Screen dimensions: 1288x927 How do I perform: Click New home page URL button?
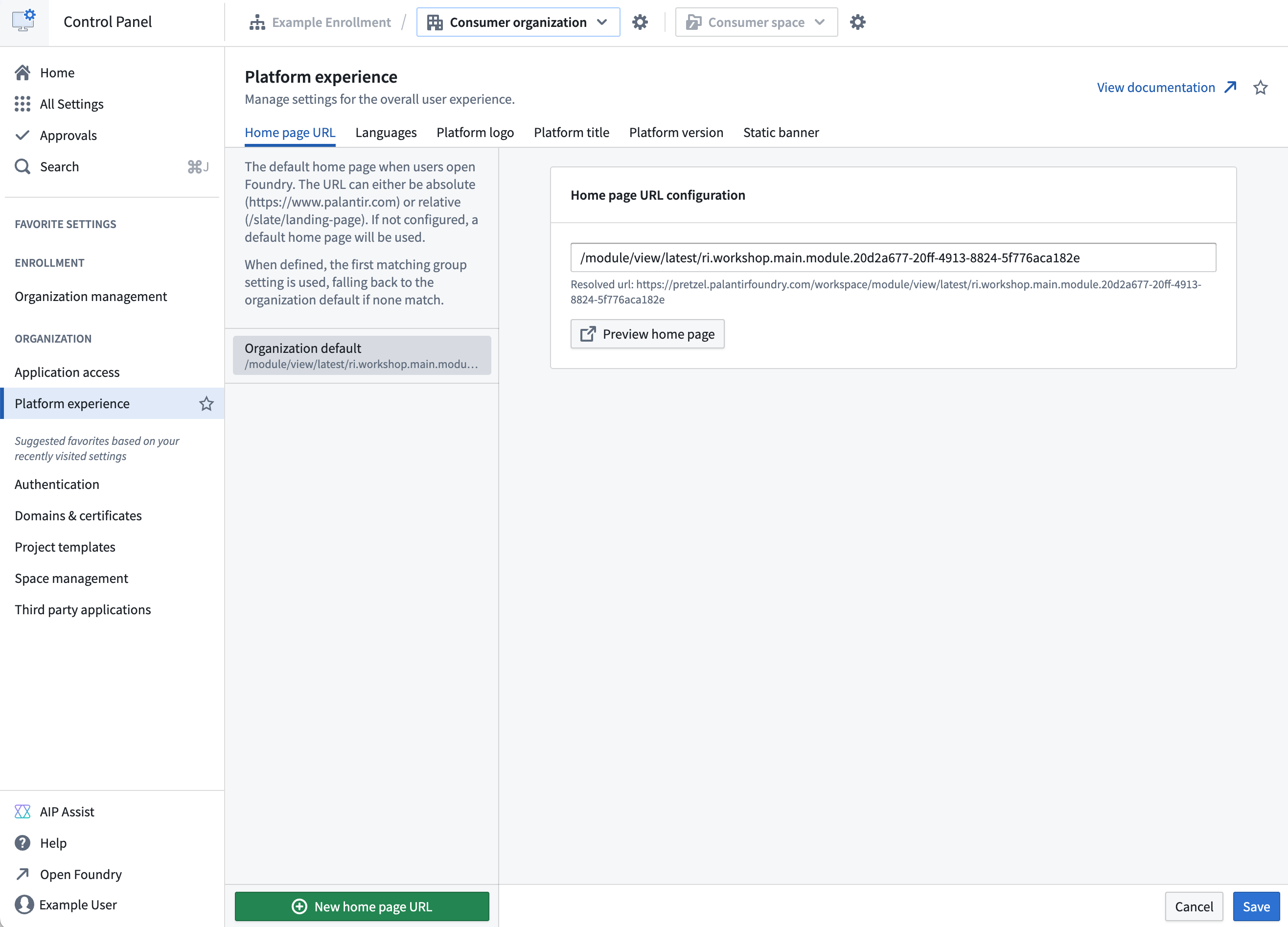pos(362,906)
